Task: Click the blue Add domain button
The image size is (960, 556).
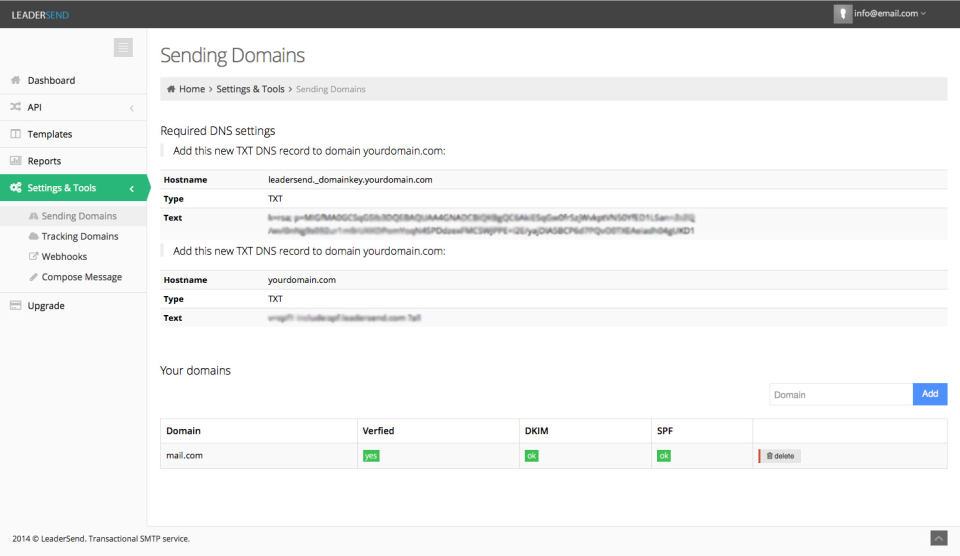Action: pos(930,394)
